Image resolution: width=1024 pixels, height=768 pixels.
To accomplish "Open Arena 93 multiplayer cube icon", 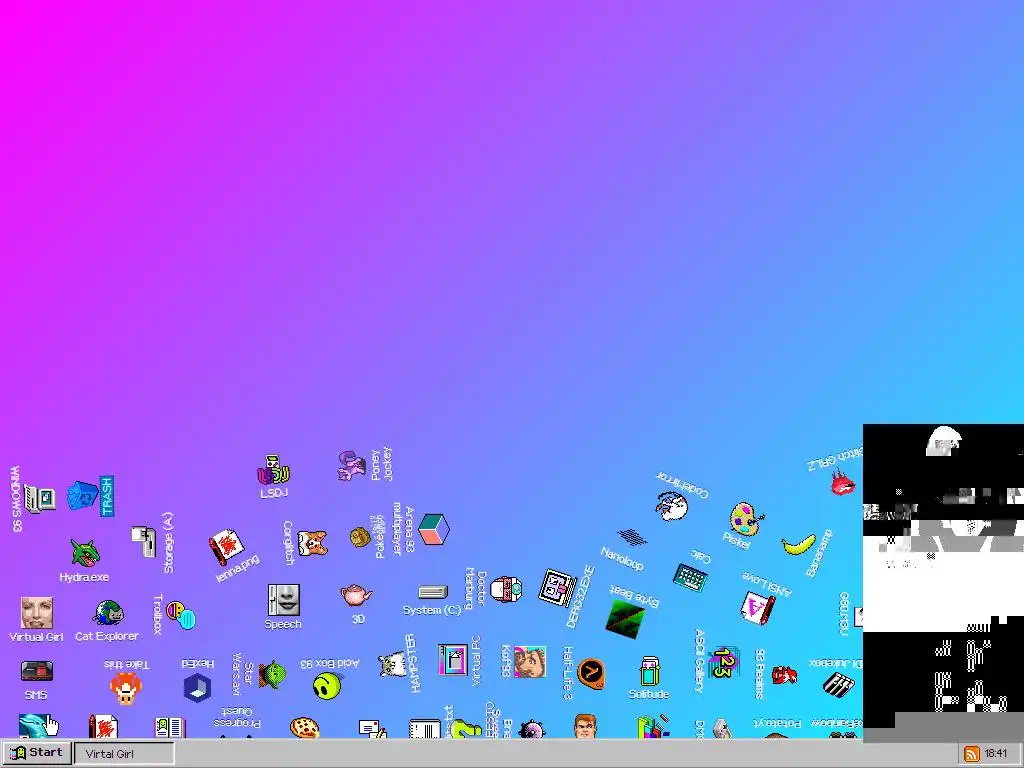I will [x=434, y=529].
